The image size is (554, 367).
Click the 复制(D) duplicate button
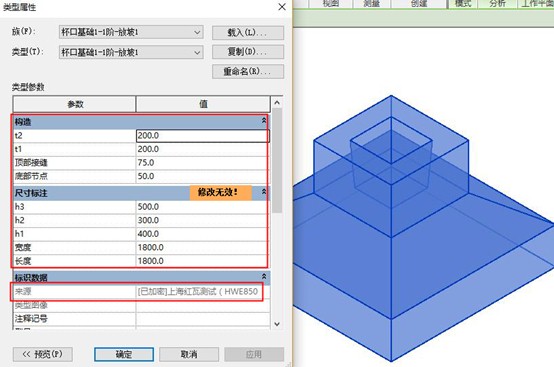click(248, 52)
